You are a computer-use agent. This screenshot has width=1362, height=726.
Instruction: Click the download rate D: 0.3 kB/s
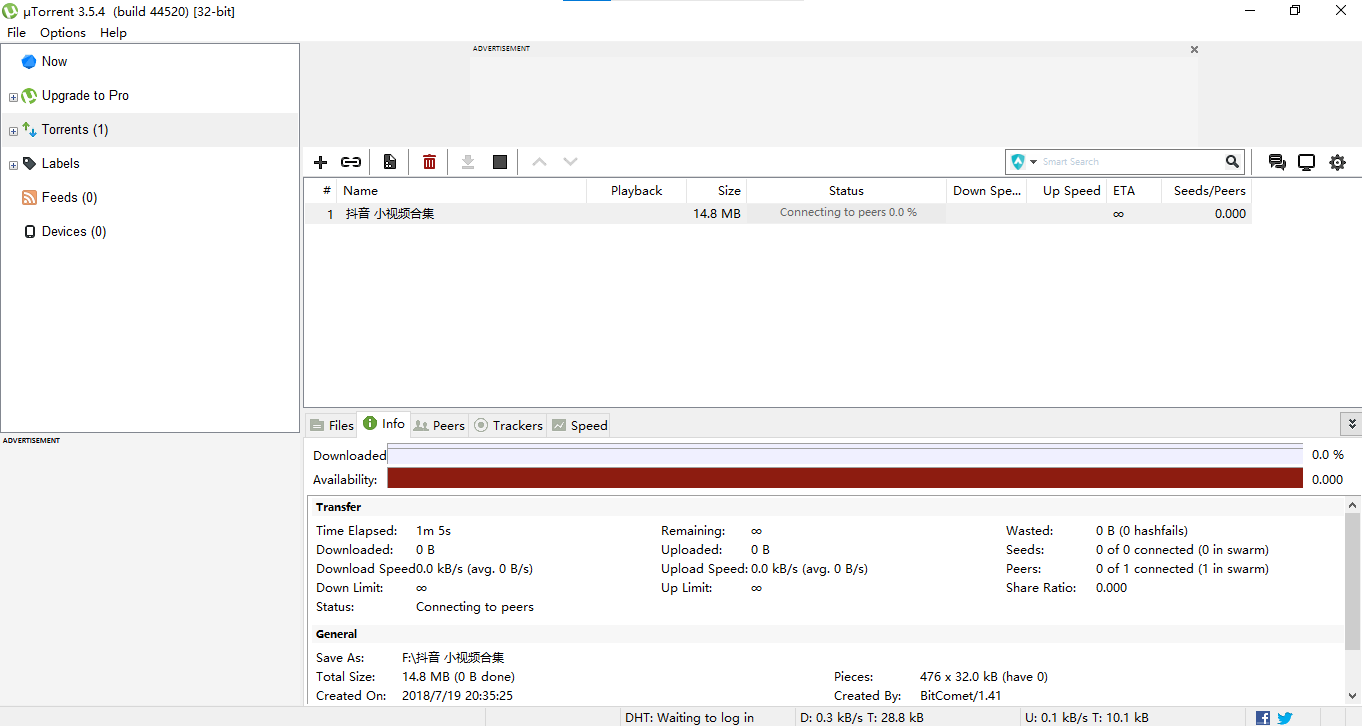pyautogui.click(x=862, y=717)
